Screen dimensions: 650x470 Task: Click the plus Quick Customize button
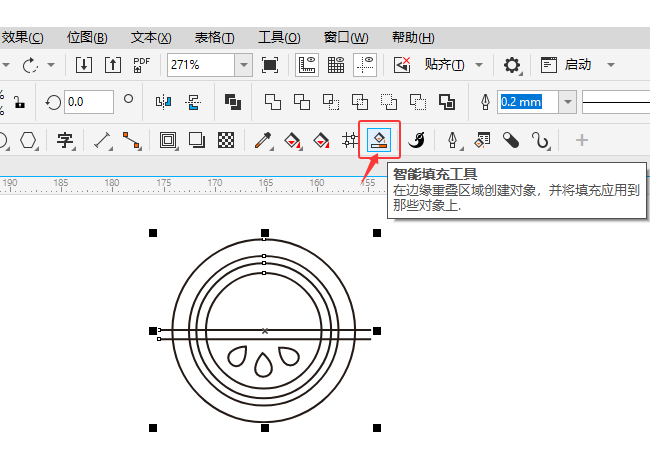tap(582, 140)
